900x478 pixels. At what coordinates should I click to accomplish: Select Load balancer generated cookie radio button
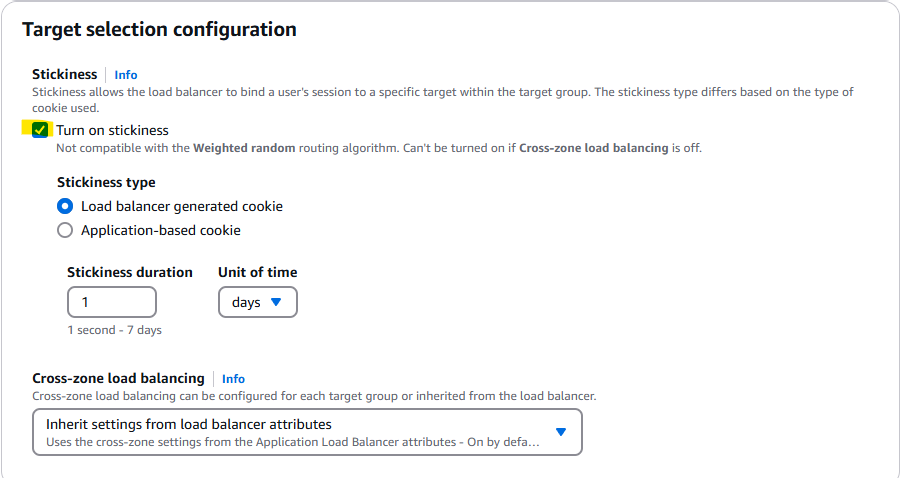65,206
